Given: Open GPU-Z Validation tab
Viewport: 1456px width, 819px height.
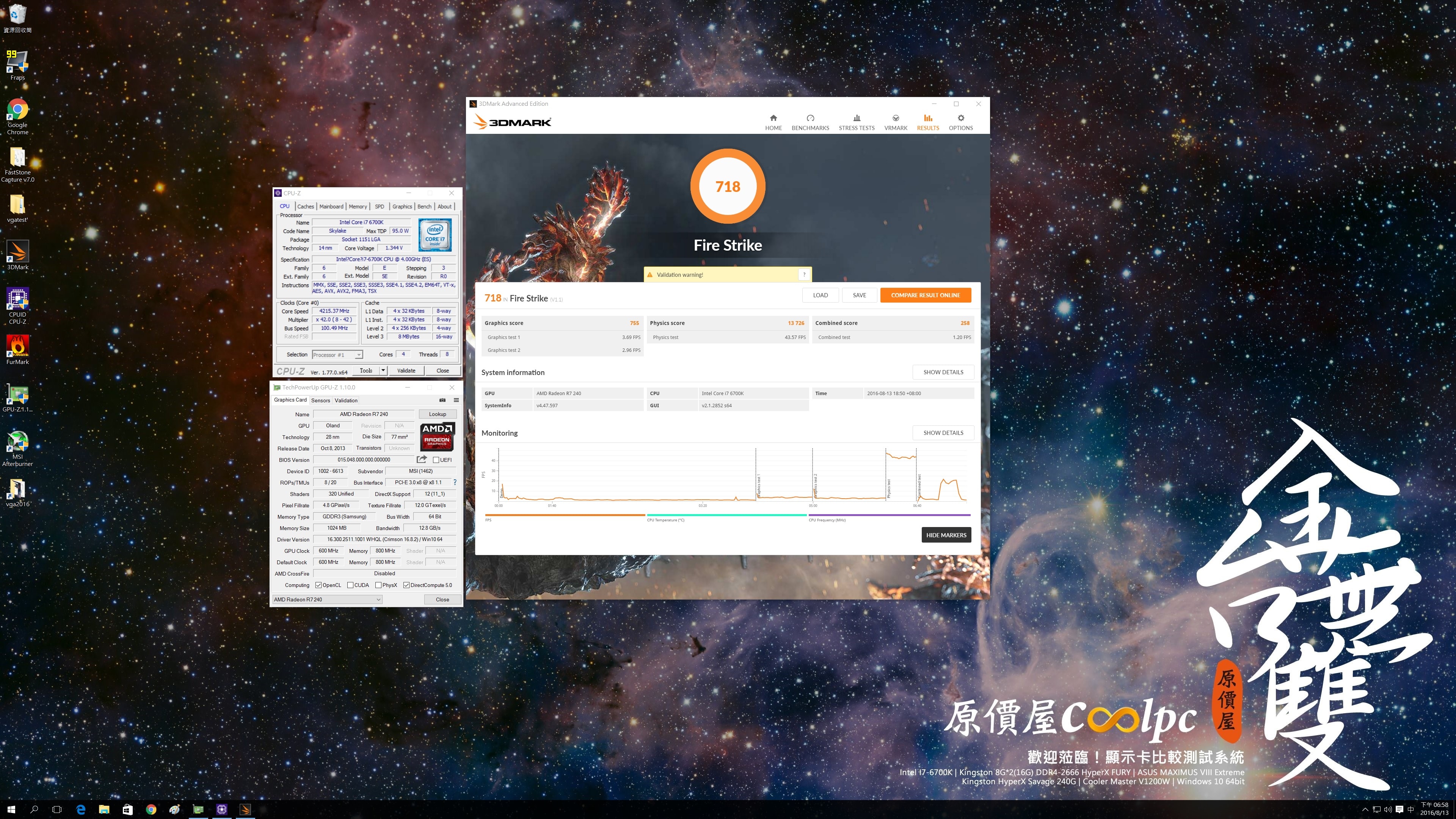Looking at the screenshot, I should point(346,400).
